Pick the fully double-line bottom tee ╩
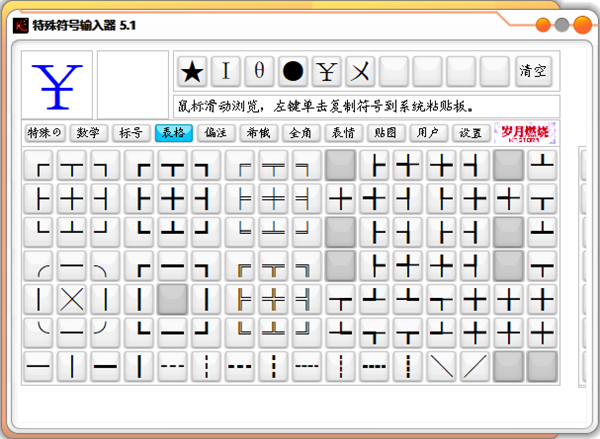600x439 pixels. (273, 333)
